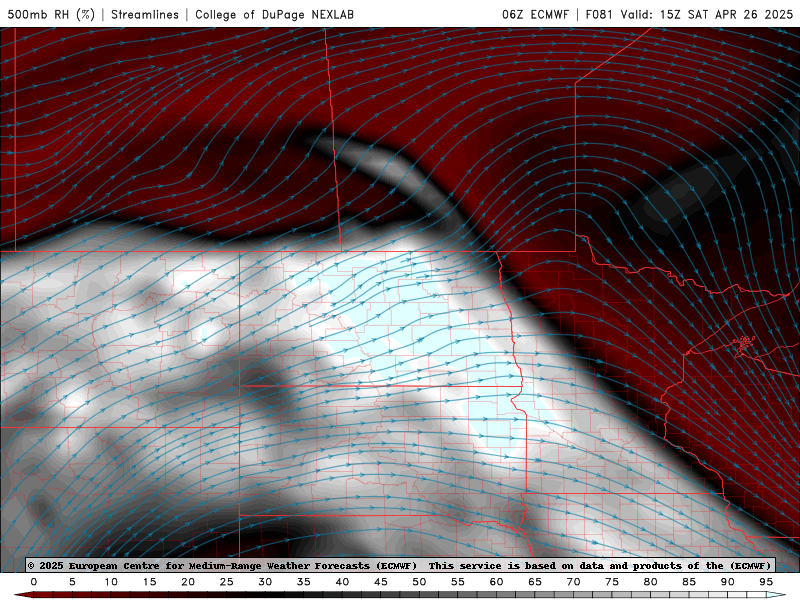The width and height of the screenshot is (800, 600).
Task: Click the '500mb RH (%)' title text
Action: 51,14
